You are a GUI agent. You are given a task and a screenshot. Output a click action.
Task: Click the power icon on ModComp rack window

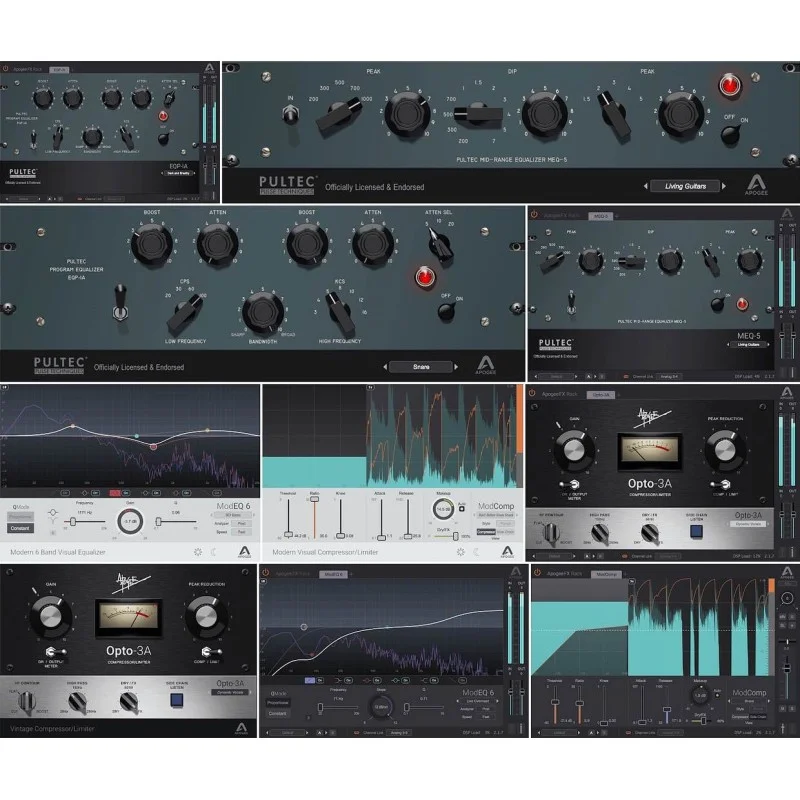coord(537,573)
